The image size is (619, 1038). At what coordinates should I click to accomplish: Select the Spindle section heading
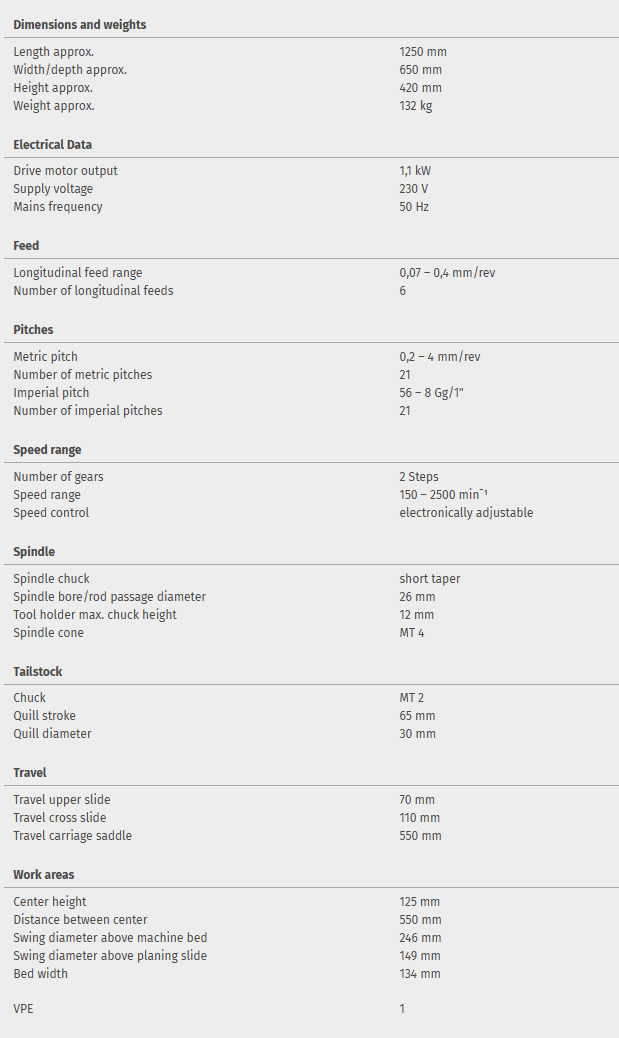(x=34, y=552)
